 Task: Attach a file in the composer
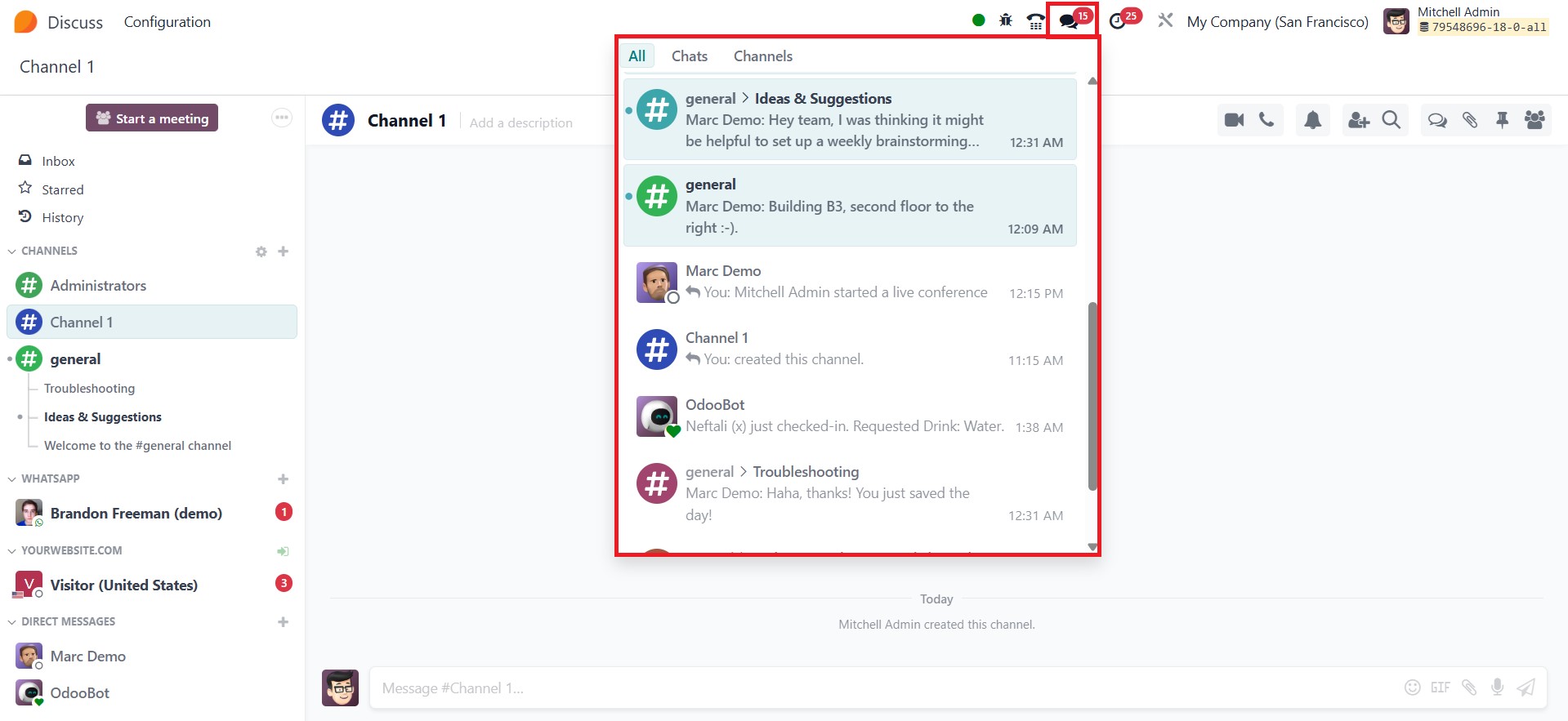(1469, 688)
